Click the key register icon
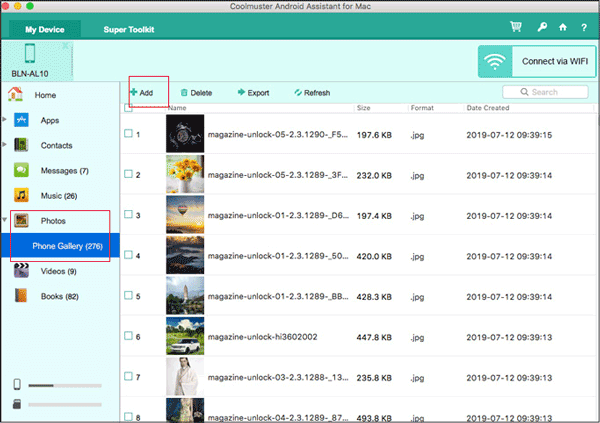The height and width of the screenshot is (423, 600). pos(542,27)
